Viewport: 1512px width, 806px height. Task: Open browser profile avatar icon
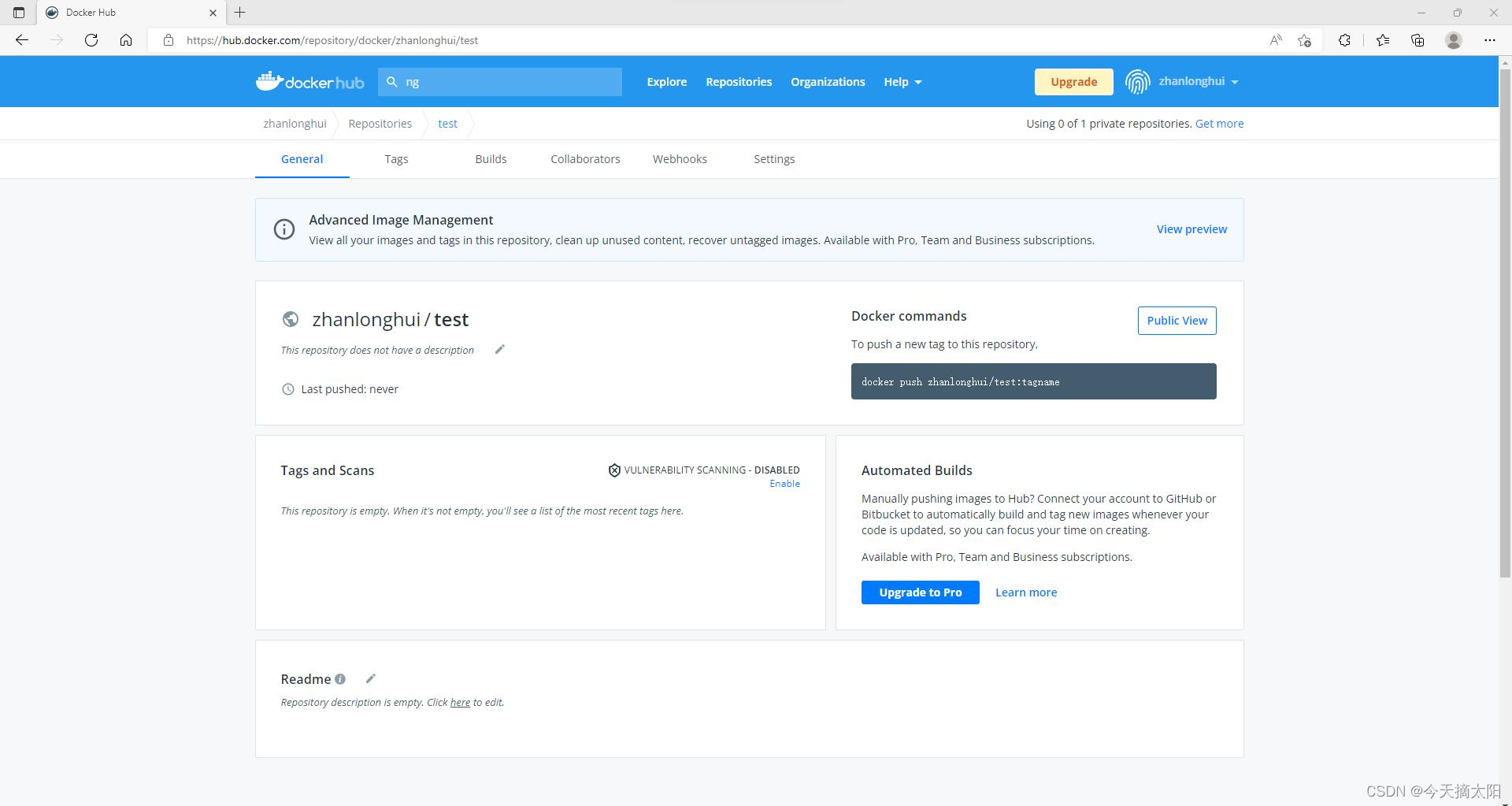click(1454, 40)
